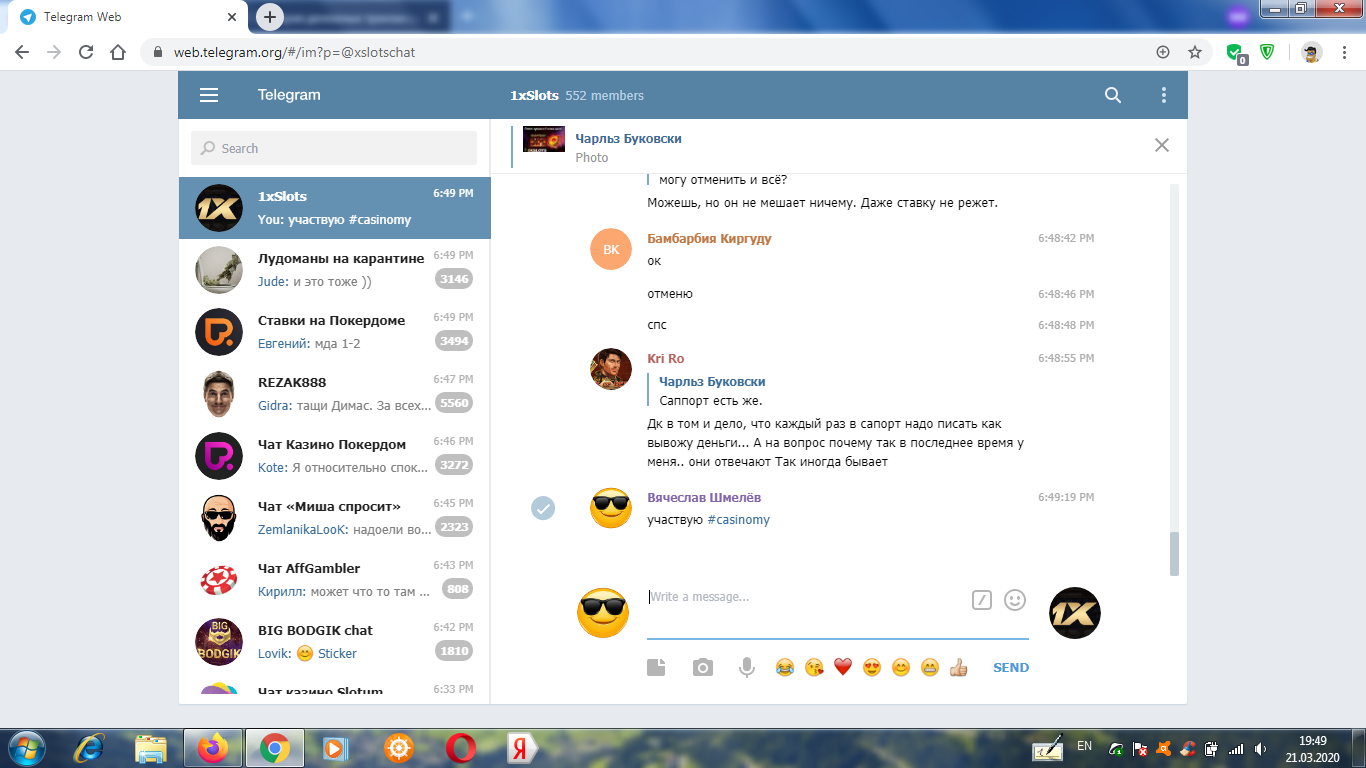Screen dimensions: 1366x768
Task: Open Windows Start menu
Action: click(27, 748)
